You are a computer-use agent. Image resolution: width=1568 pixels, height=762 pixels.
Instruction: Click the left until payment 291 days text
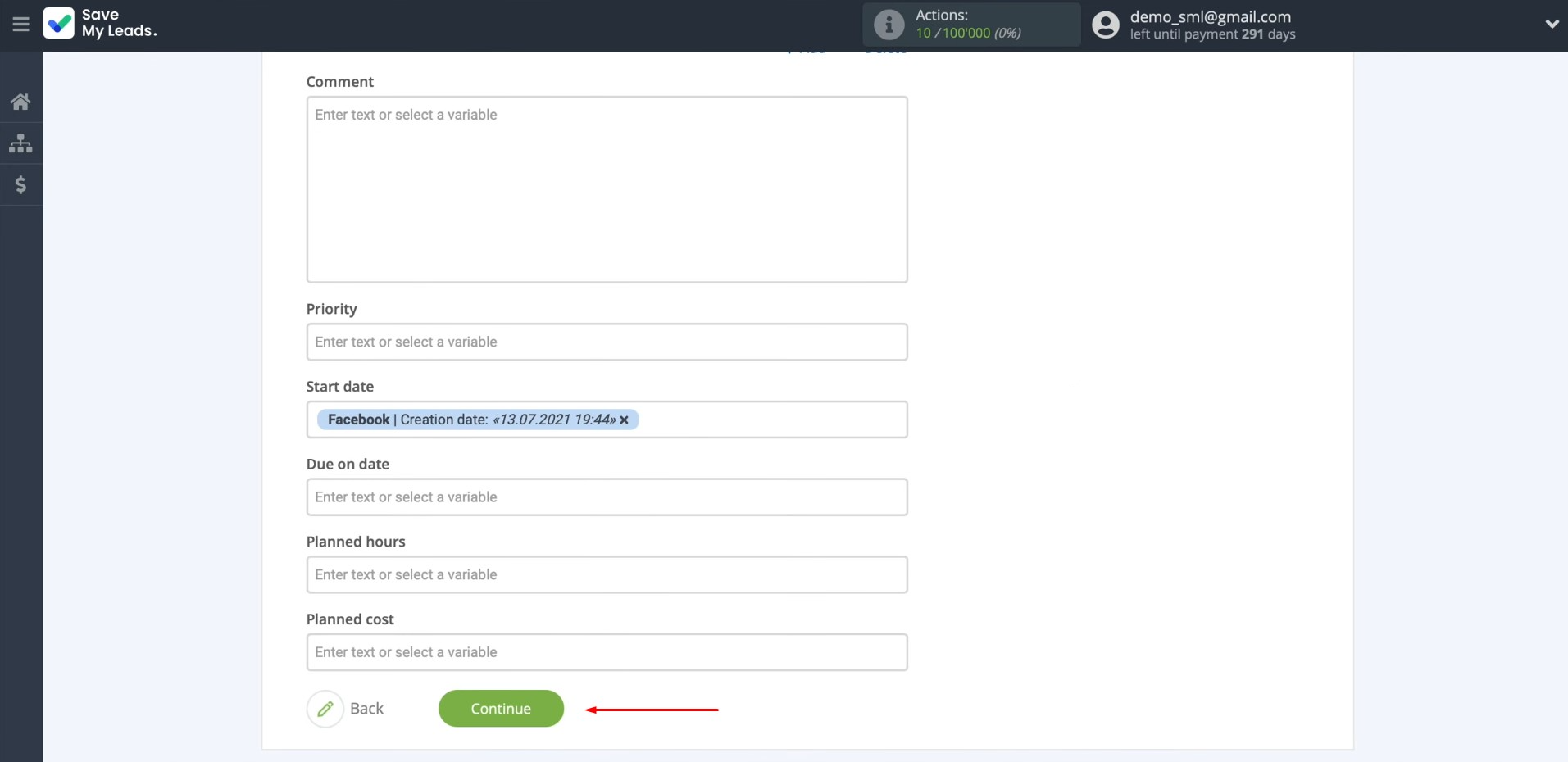(1212, 34)
